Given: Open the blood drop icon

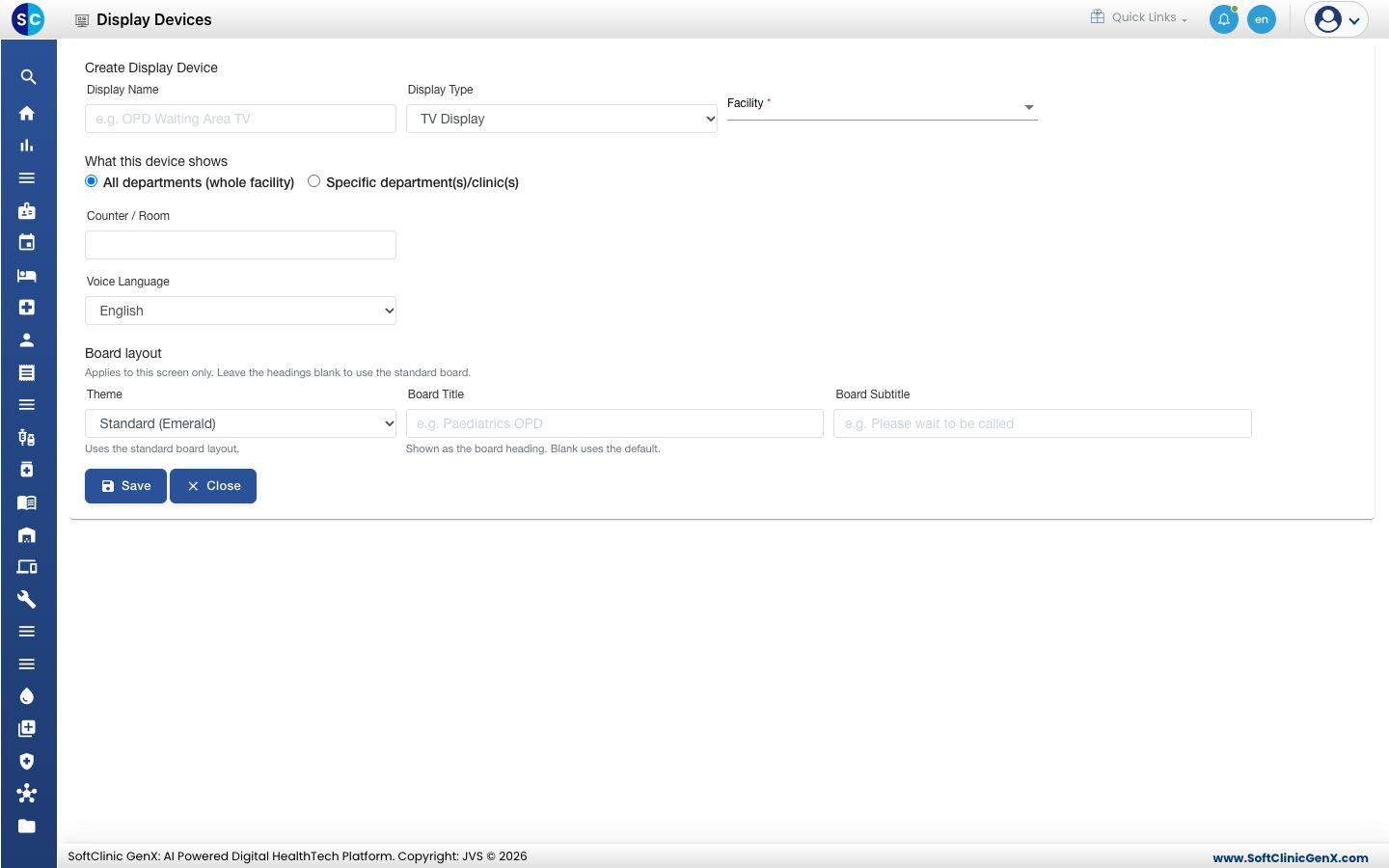Looking at the screenshot, I should click(x=27, y=696).
